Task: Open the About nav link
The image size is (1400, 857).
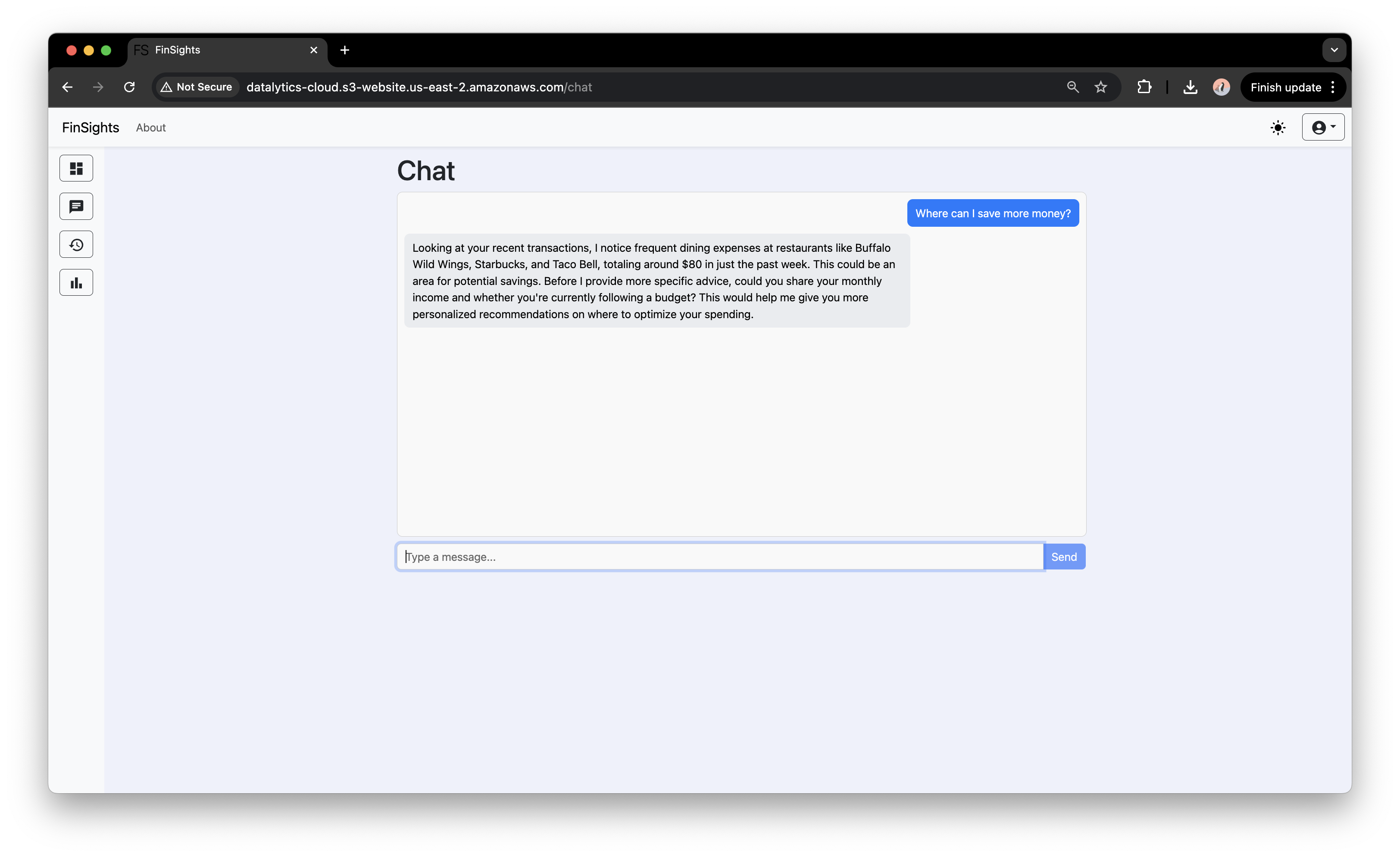Action: pyautogui.click(x=150, y=128)
